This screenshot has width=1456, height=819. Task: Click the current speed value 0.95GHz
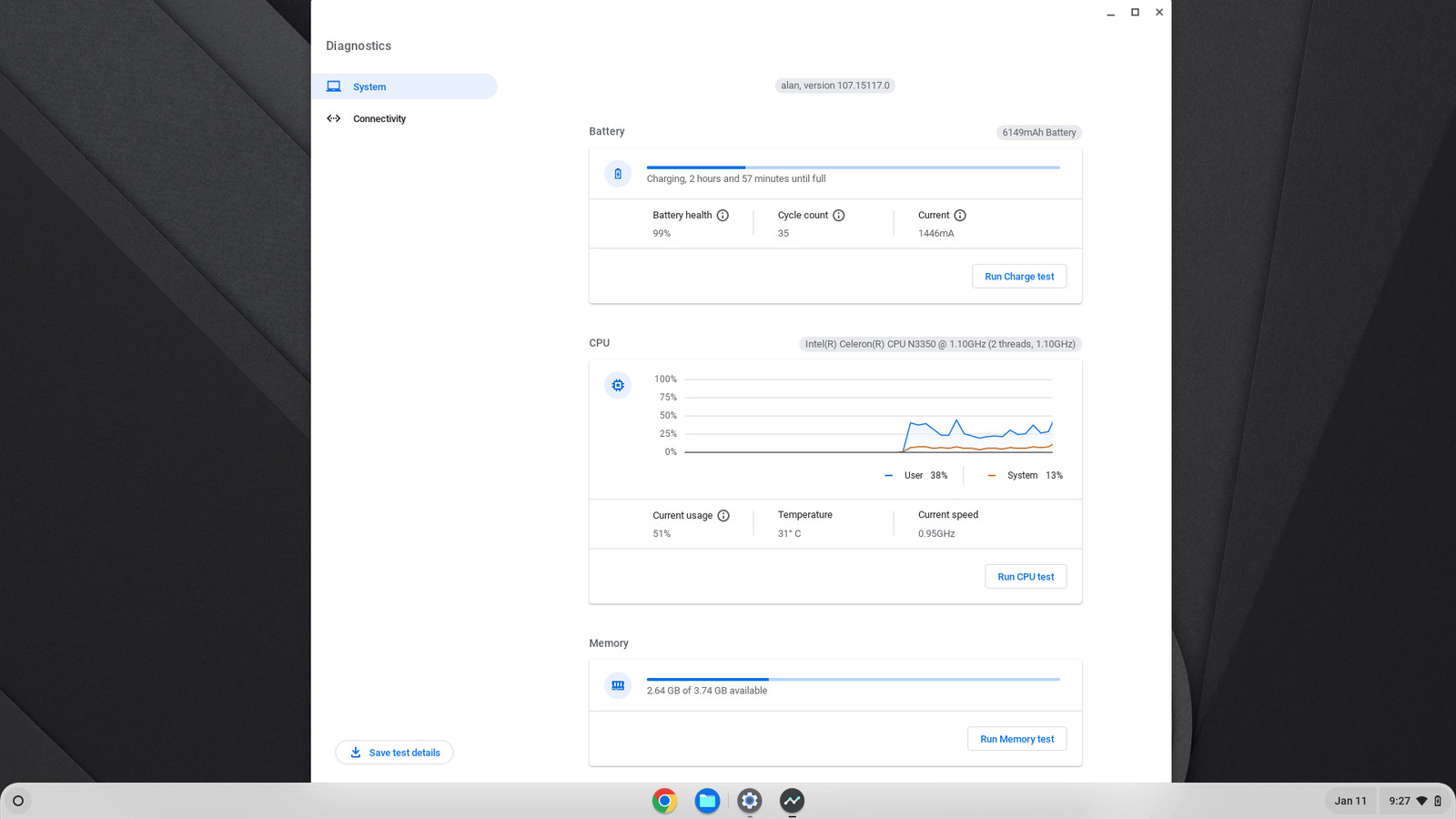[x=936, y=534]
